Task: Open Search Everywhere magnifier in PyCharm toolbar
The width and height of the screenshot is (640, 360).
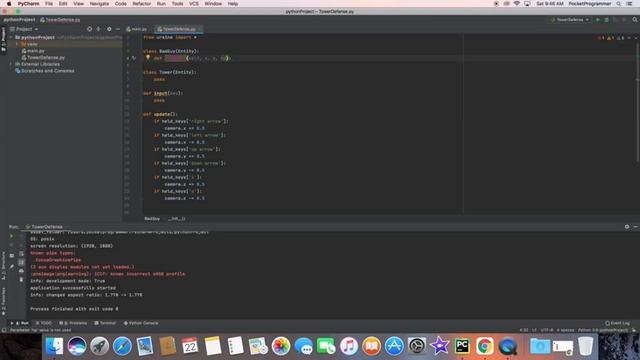Action: click(x=635, y=20)
